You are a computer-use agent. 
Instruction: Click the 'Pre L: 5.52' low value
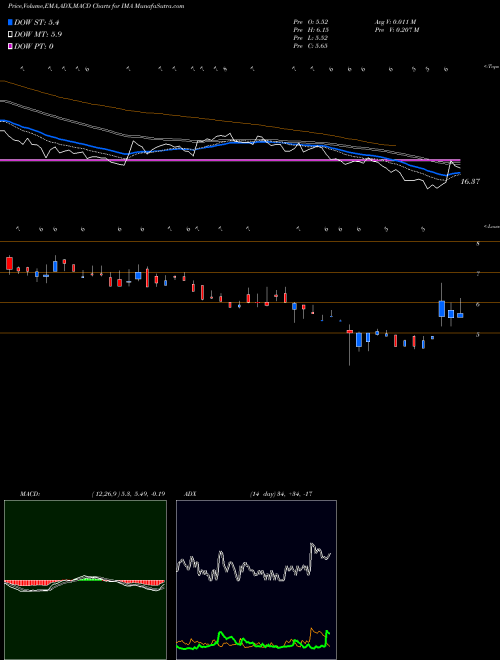pyautogui.click(x=311, y=38)
